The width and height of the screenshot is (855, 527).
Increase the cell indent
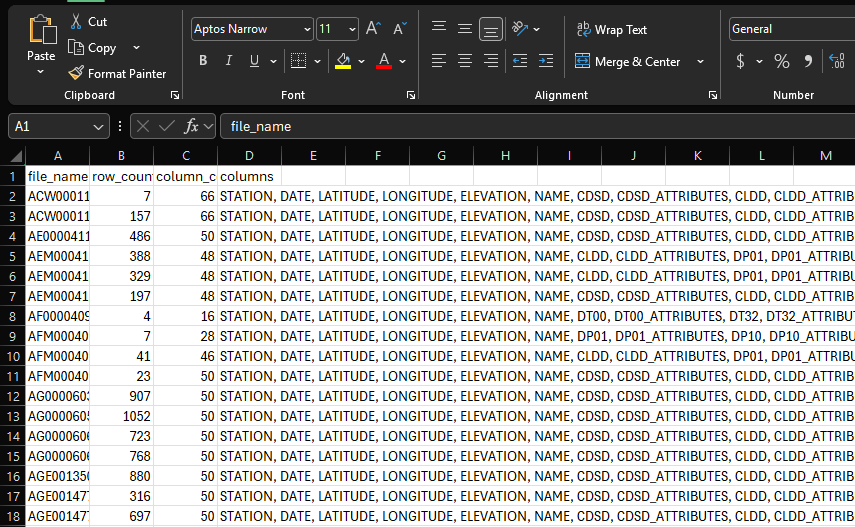click(546, 61)
